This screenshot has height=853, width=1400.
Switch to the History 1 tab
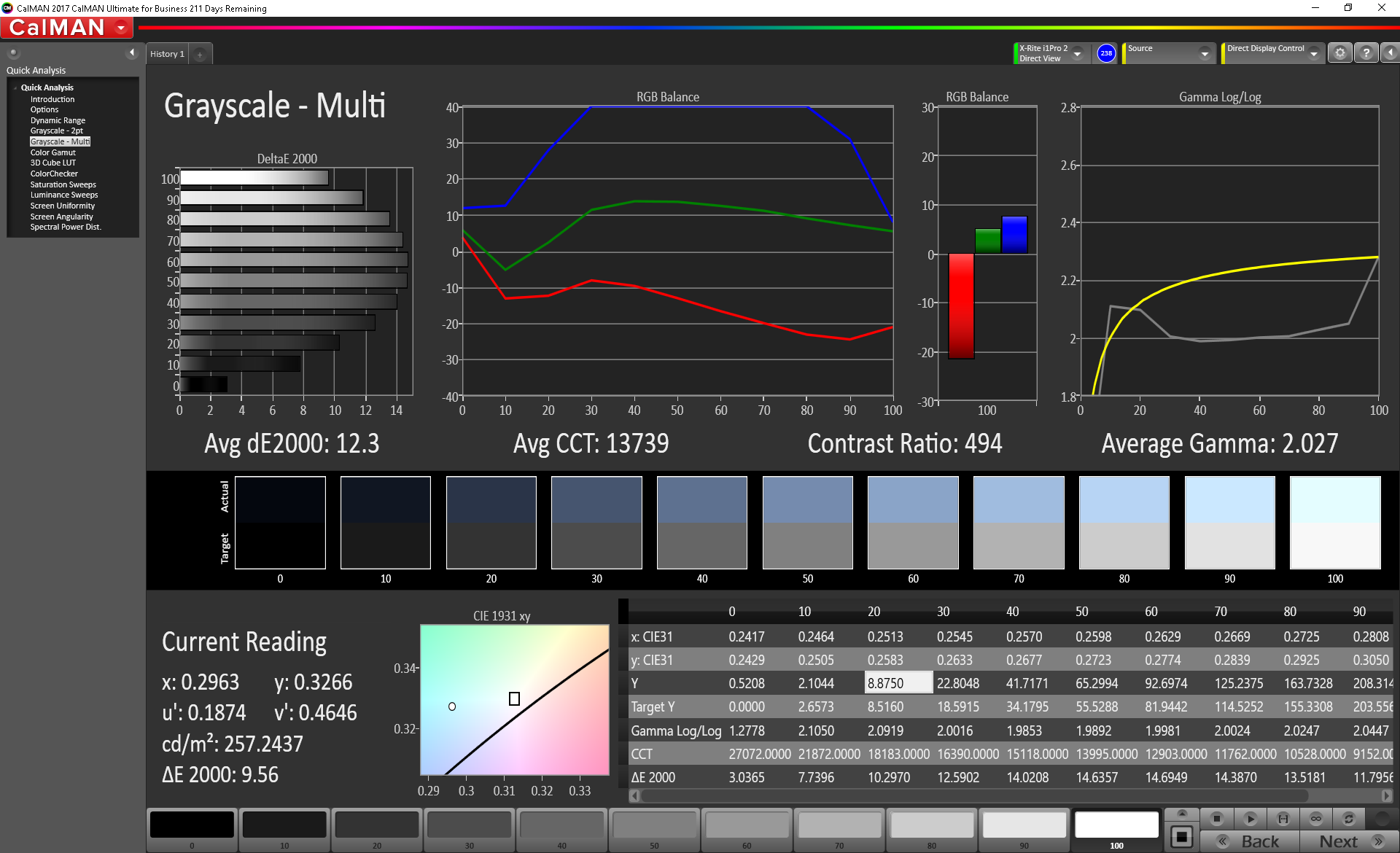(x=168, y=54)
